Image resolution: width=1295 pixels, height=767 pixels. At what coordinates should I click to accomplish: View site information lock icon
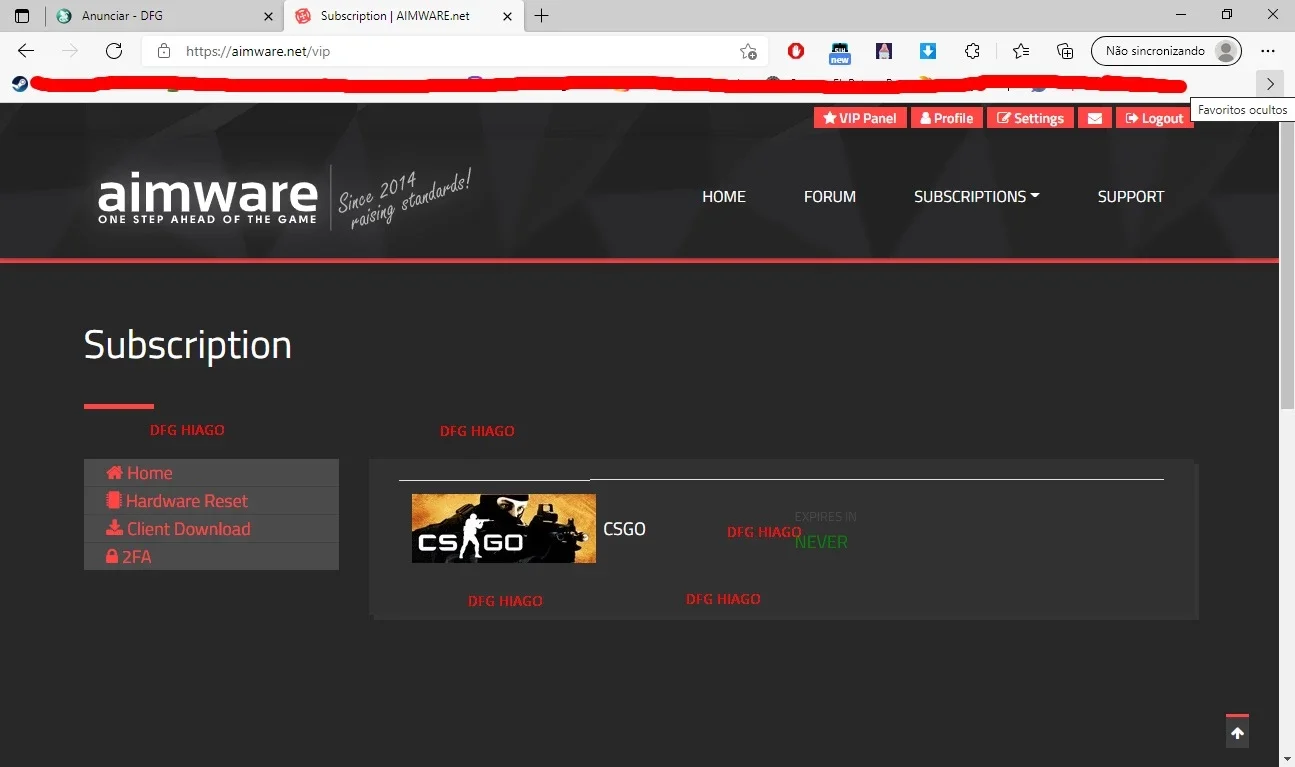coord(164,51)
